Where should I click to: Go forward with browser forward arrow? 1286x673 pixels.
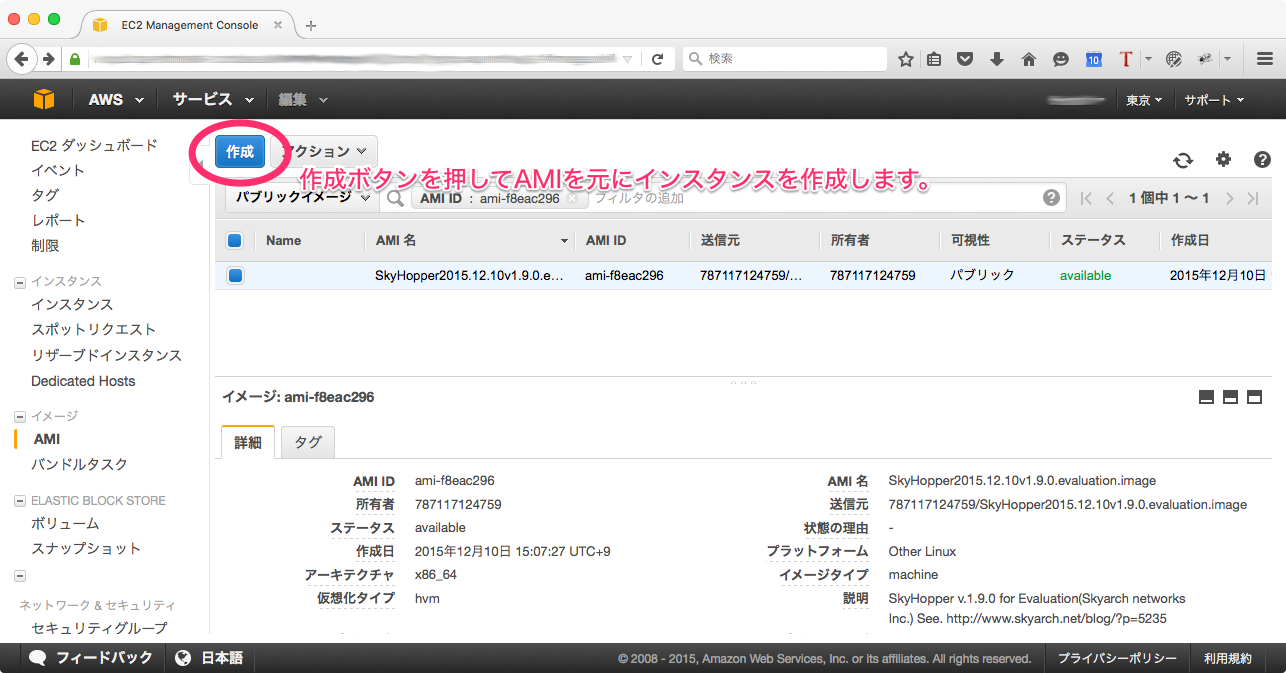[x=48, y=59]
